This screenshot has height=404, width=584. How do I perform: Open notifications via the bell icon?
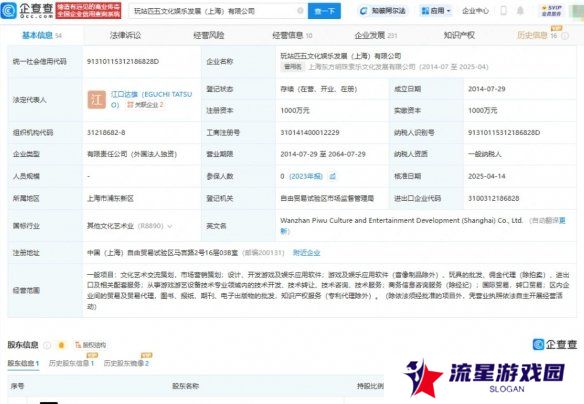point(520,11)
